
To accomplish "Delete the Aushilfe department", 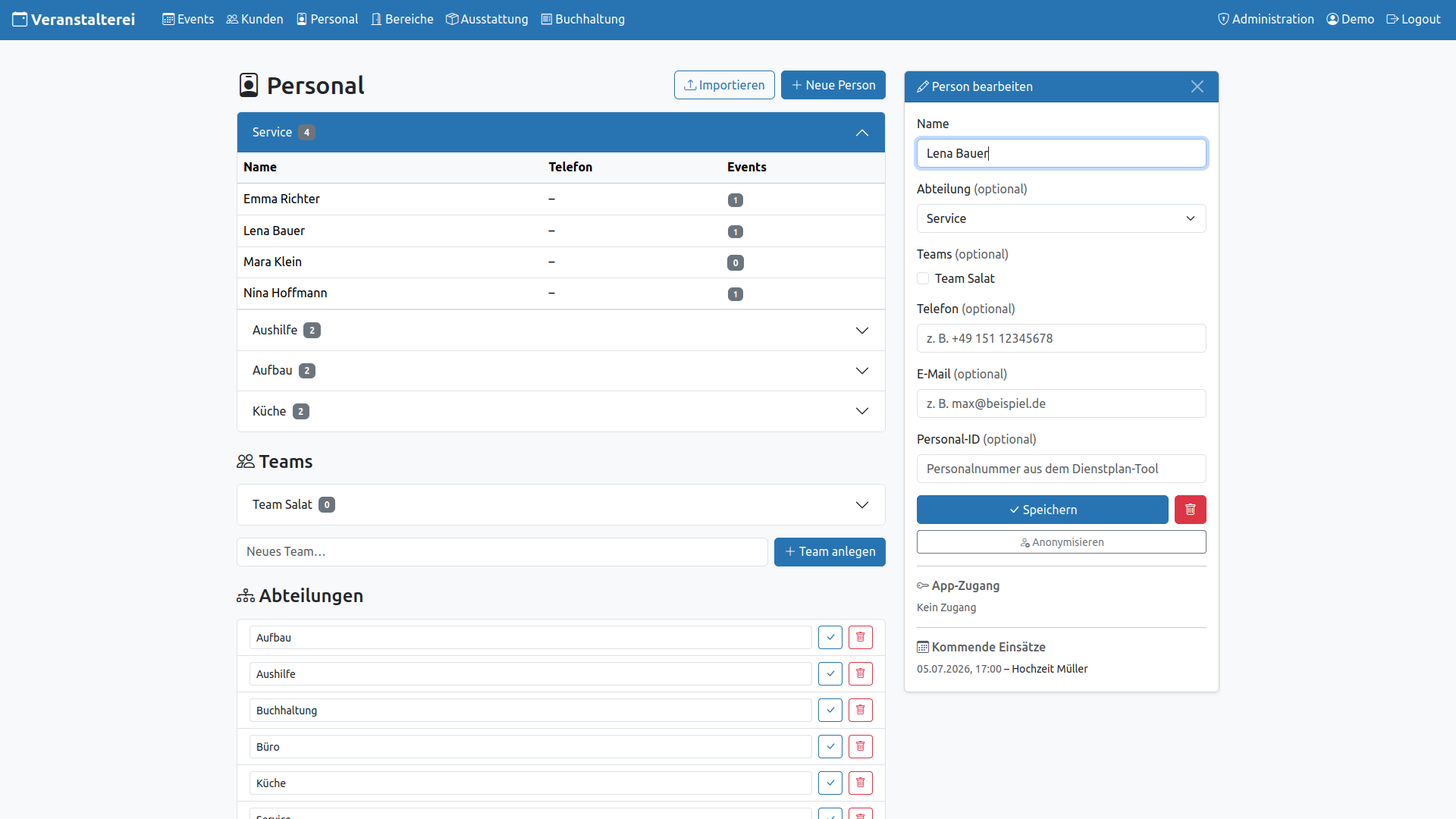I will tap(861, 673).
